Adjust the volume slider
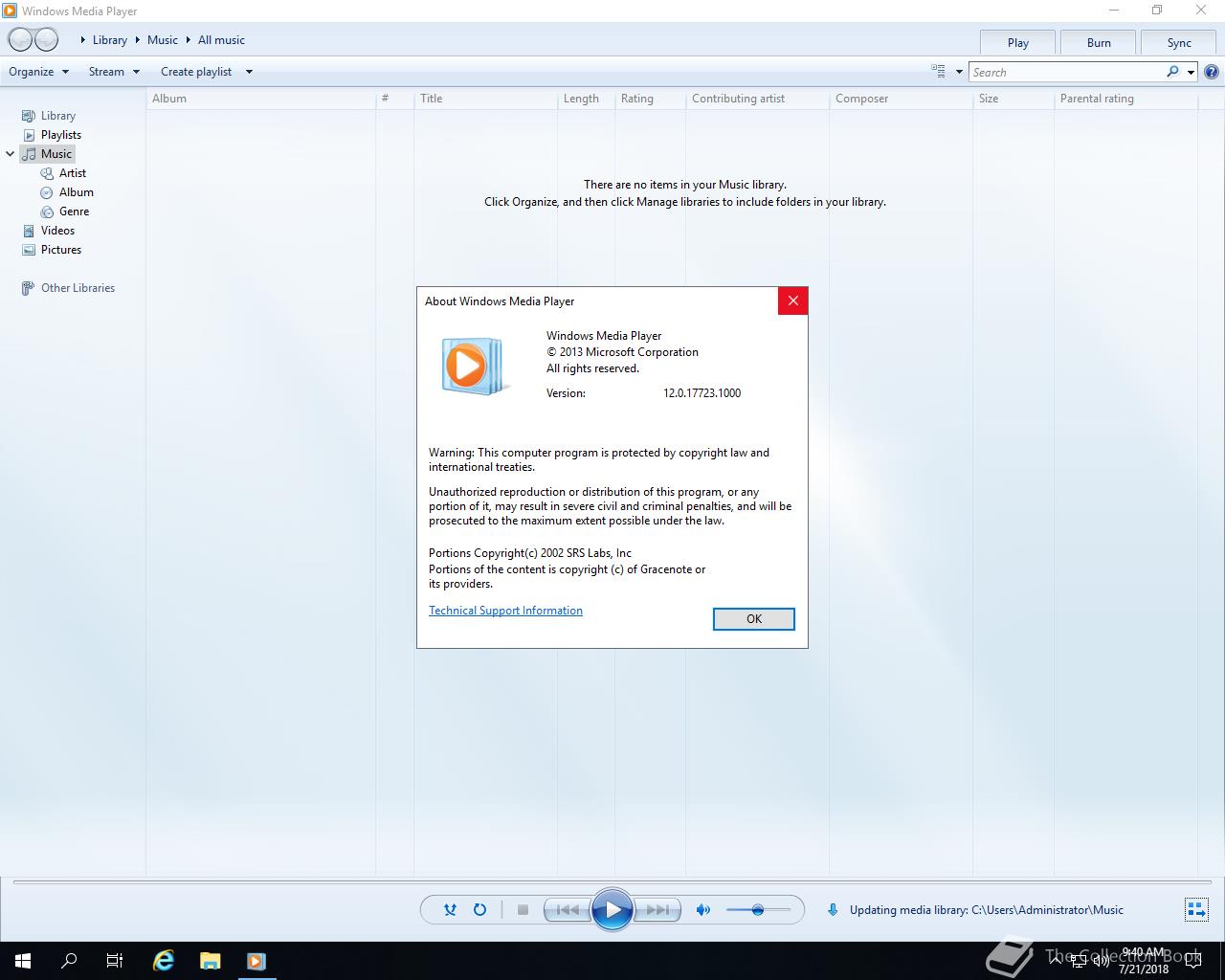 point(758,910)
